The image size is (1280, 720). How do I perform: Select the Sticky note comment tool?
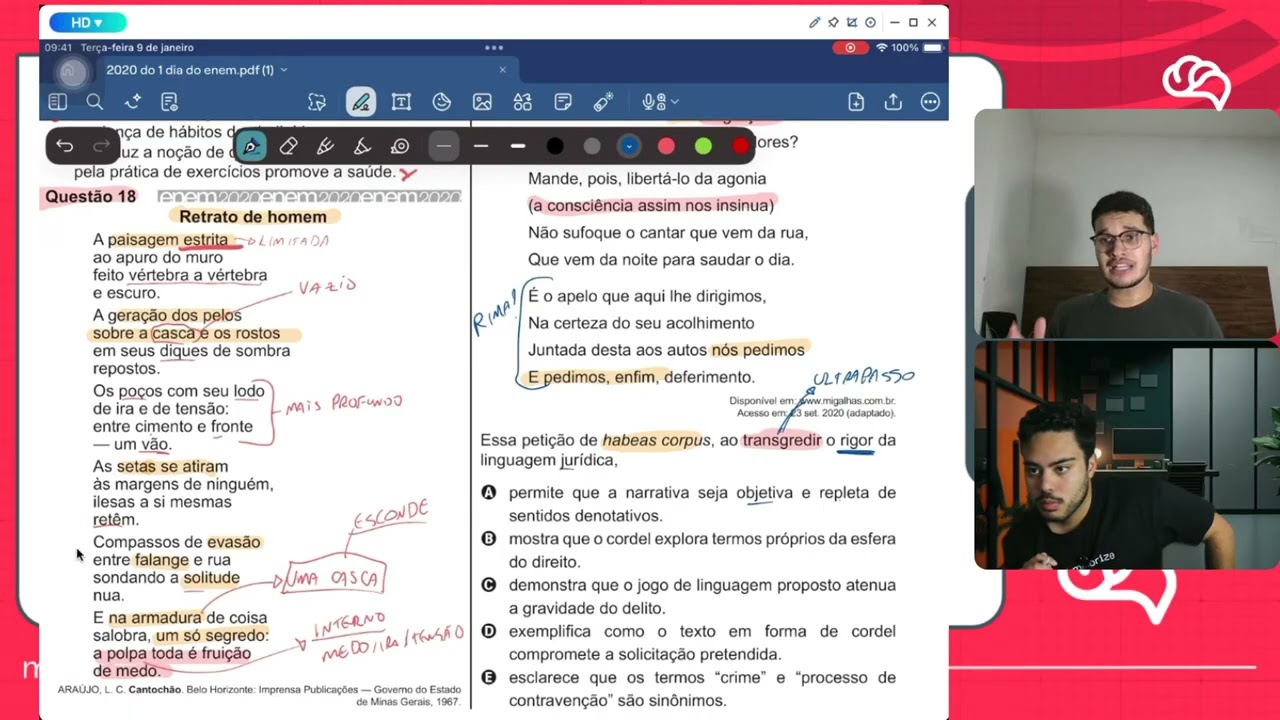tap(563, 102)
